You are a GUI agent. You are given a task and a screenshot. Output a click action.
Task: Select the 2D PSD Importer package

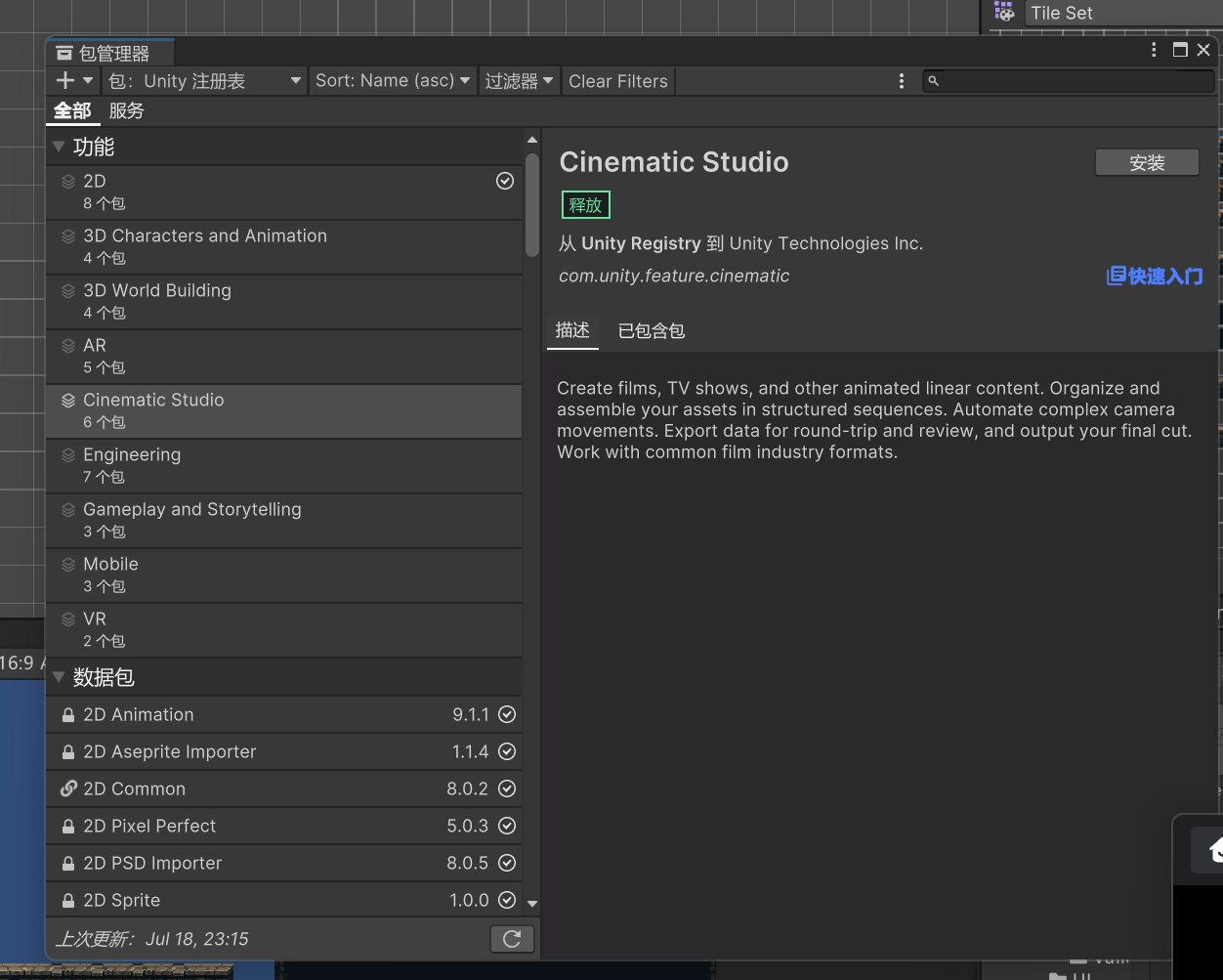pos(283,863)
